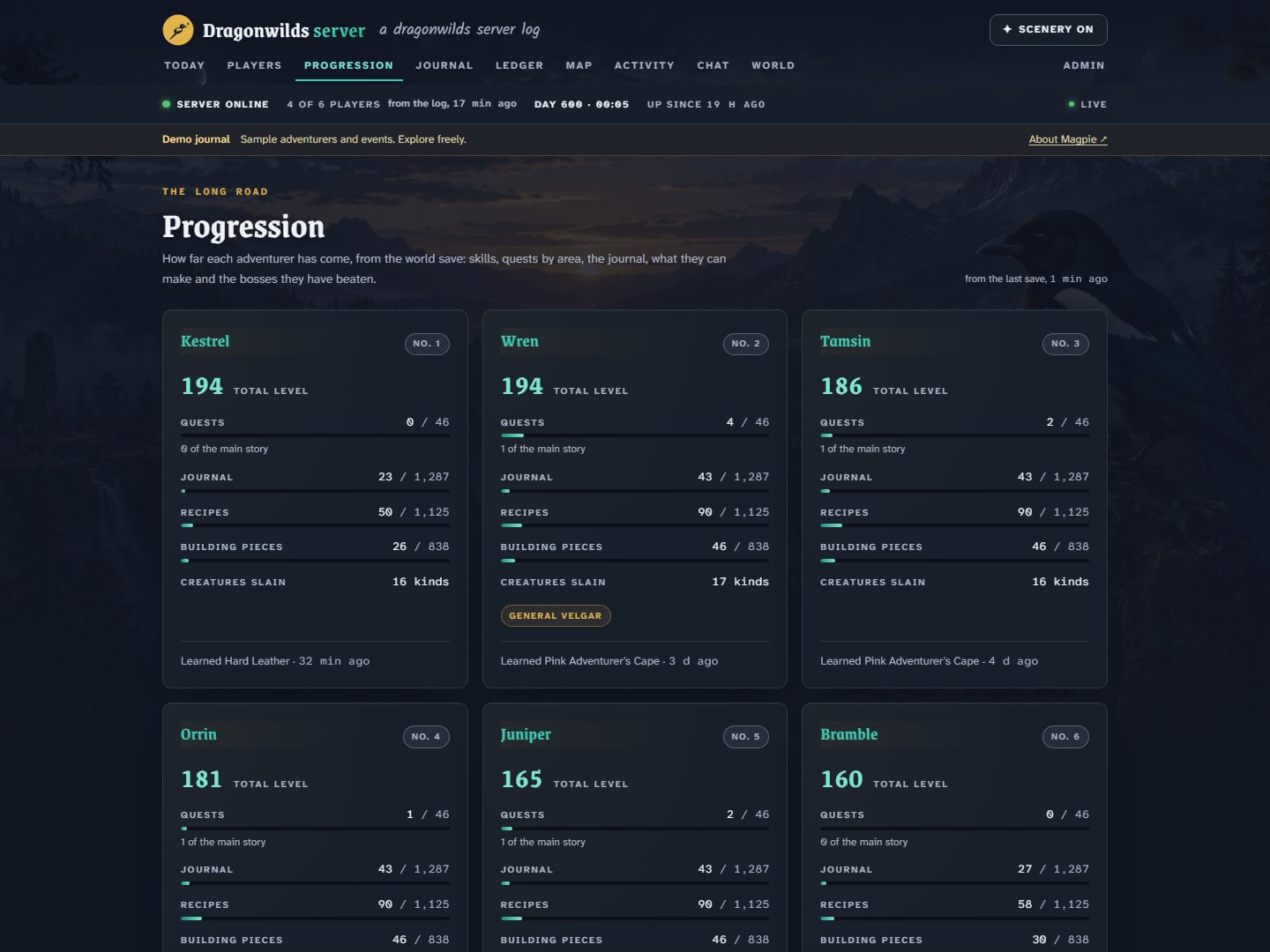Viewport: 1270px width, 952px height.
Task: Click the green server online status dot
Action: (x=166, y=104)
